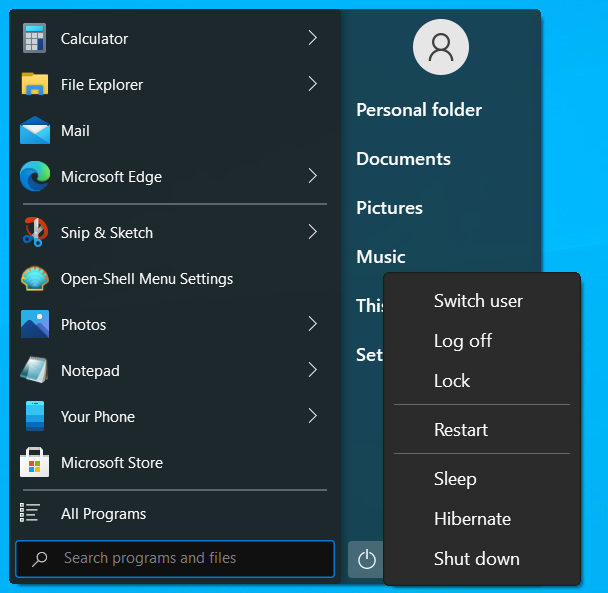Click the Snip & Sketch text label

tap(107, 233)
